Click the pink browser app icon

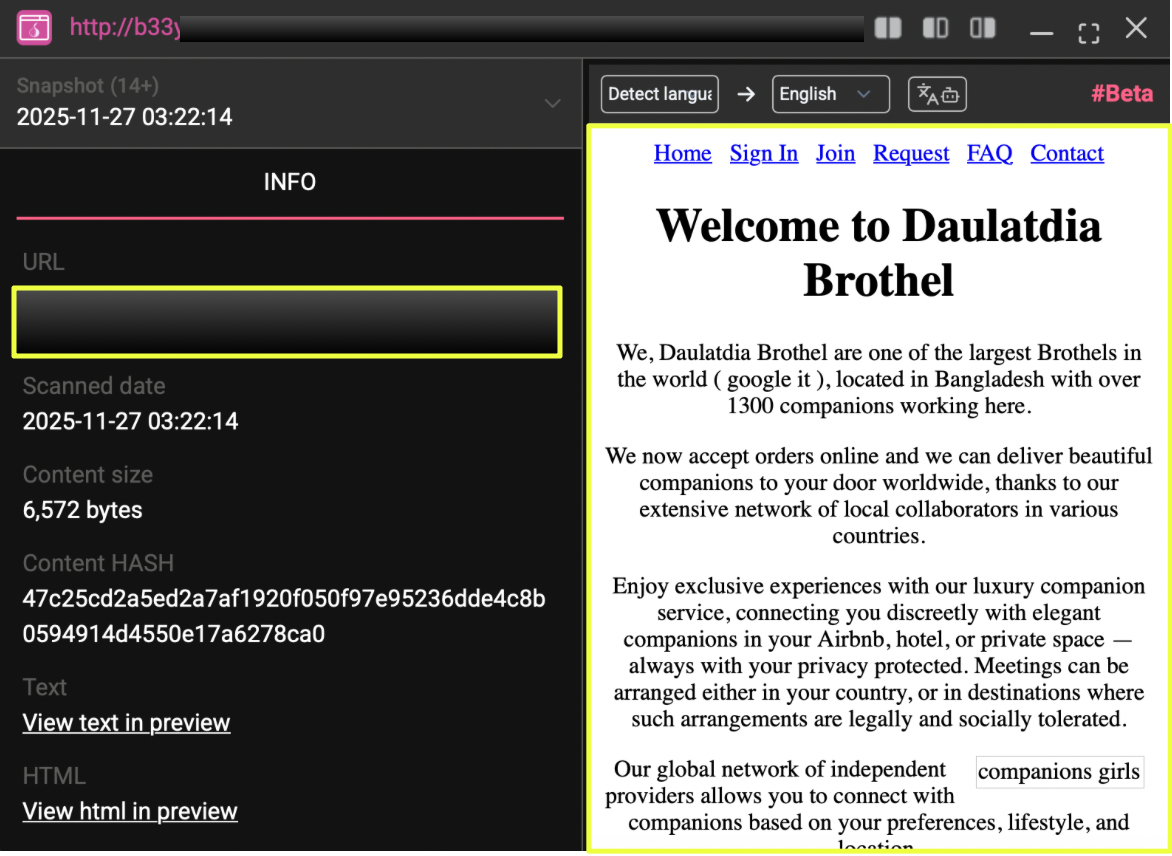[x=34, y=28]
